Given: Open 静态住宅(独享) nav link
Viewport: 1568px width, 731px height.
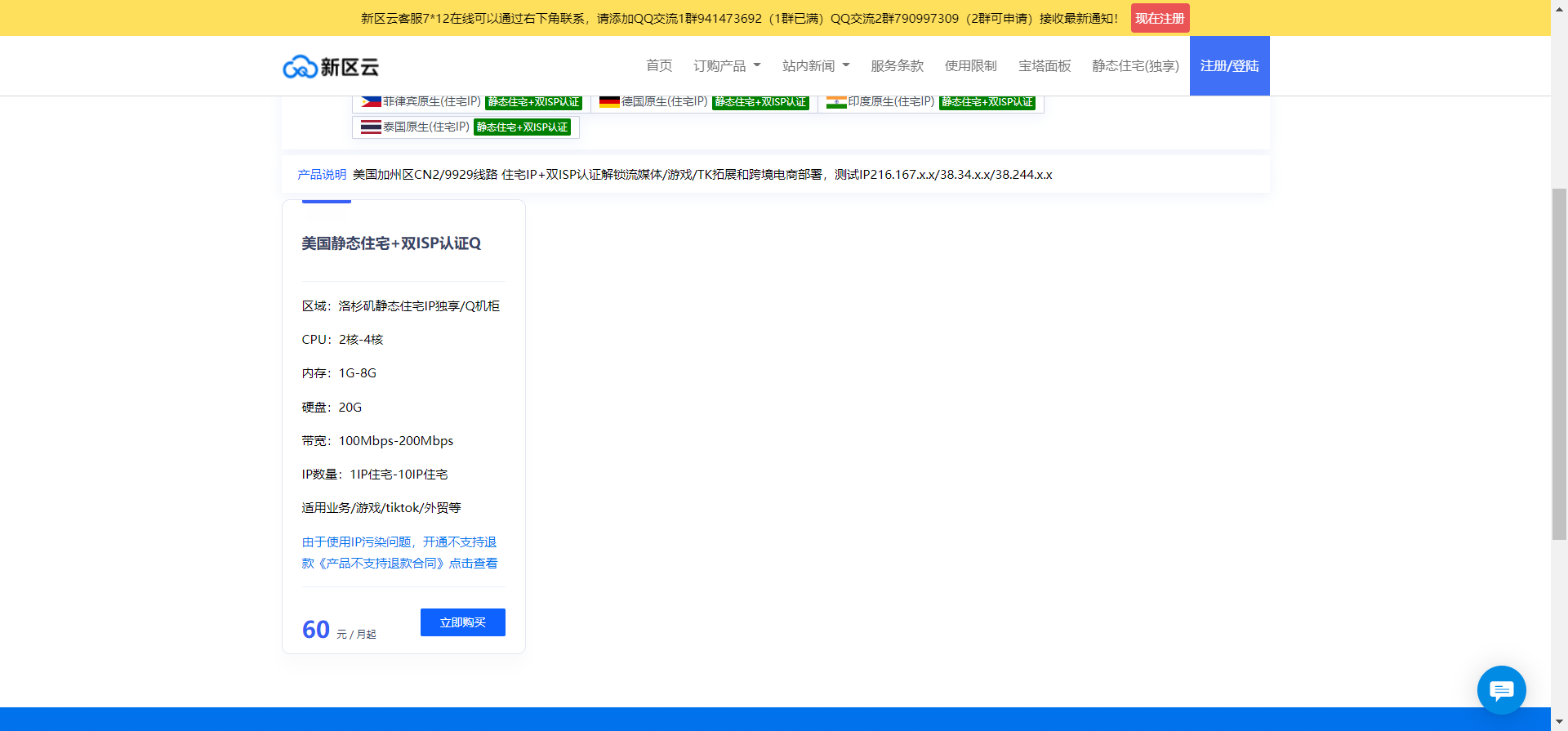Looking at the screenshot, I should [1135, 66].
